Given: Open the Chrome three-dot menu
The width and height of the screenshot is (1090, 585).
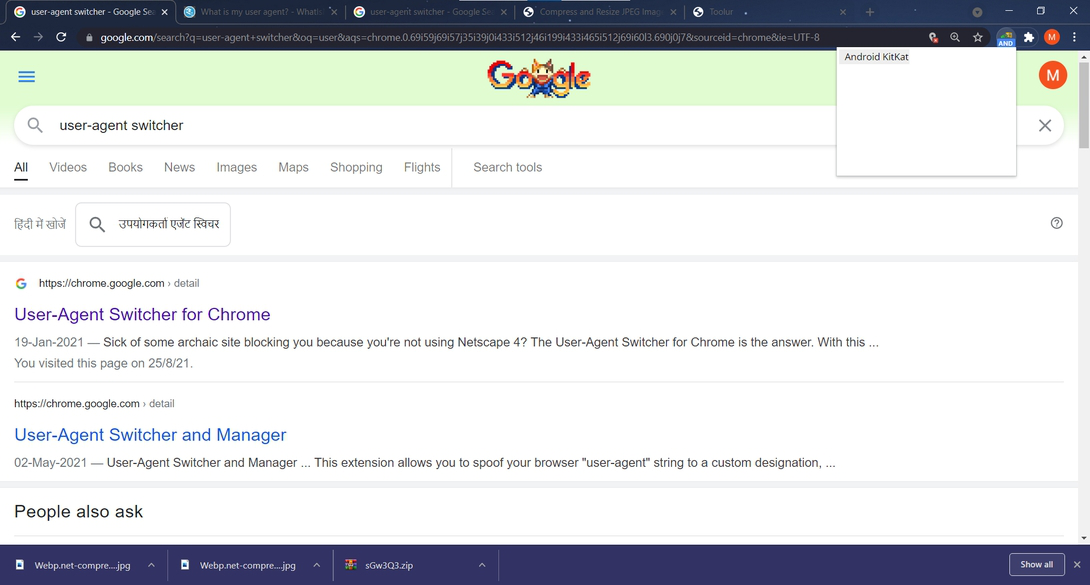Looking at the screenshot, I should 1075,37.
